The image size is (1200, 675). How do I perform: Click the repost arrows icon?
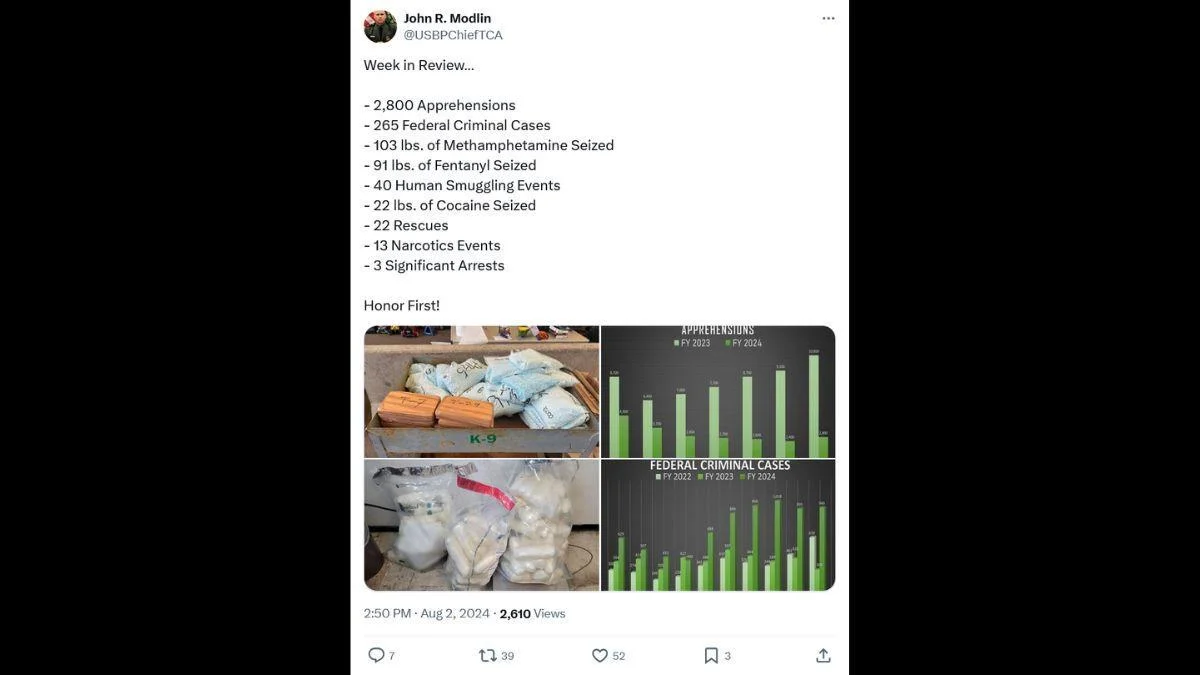click(488, 655)
